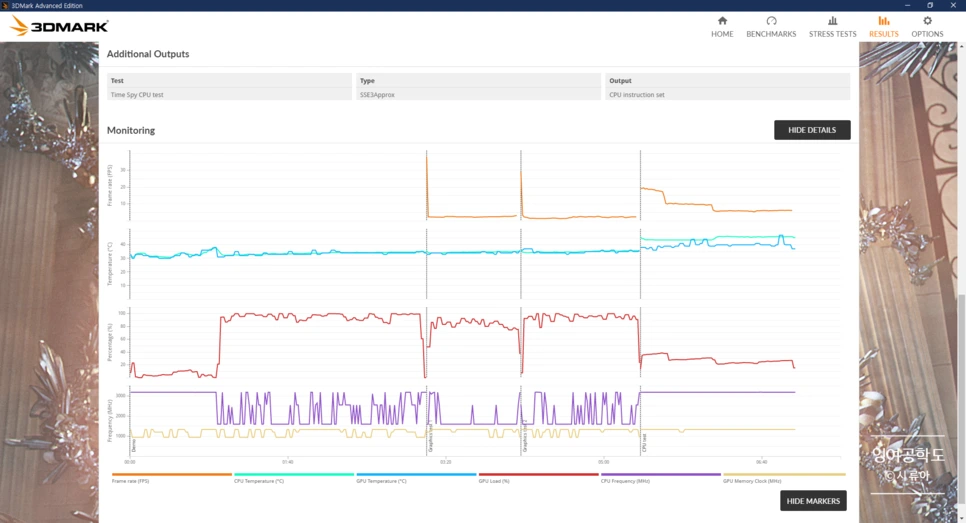Viewport: 966px width, 523px height.
Task: Click the app icon in title bar
Action: click(5, 5)
